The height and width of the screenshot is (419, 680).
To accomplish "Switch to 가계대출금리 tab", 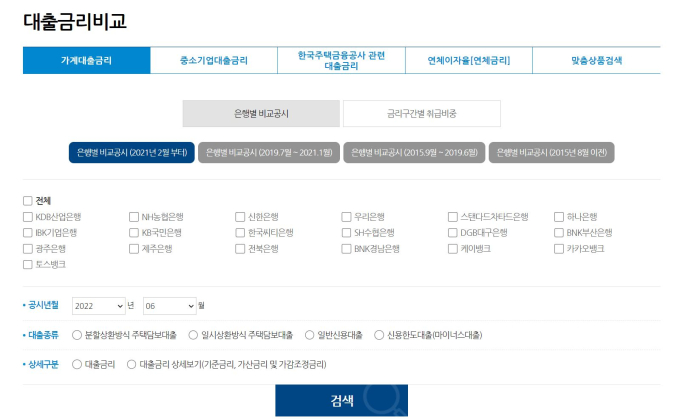I will pos(87,60).
